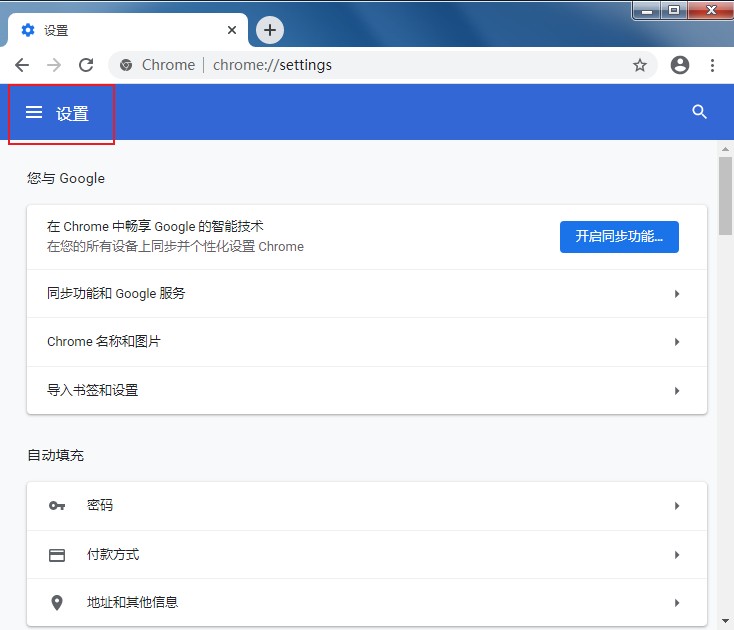Click the scrollbar up arrow
The image size is (734, 630).
tap(725, 149)
